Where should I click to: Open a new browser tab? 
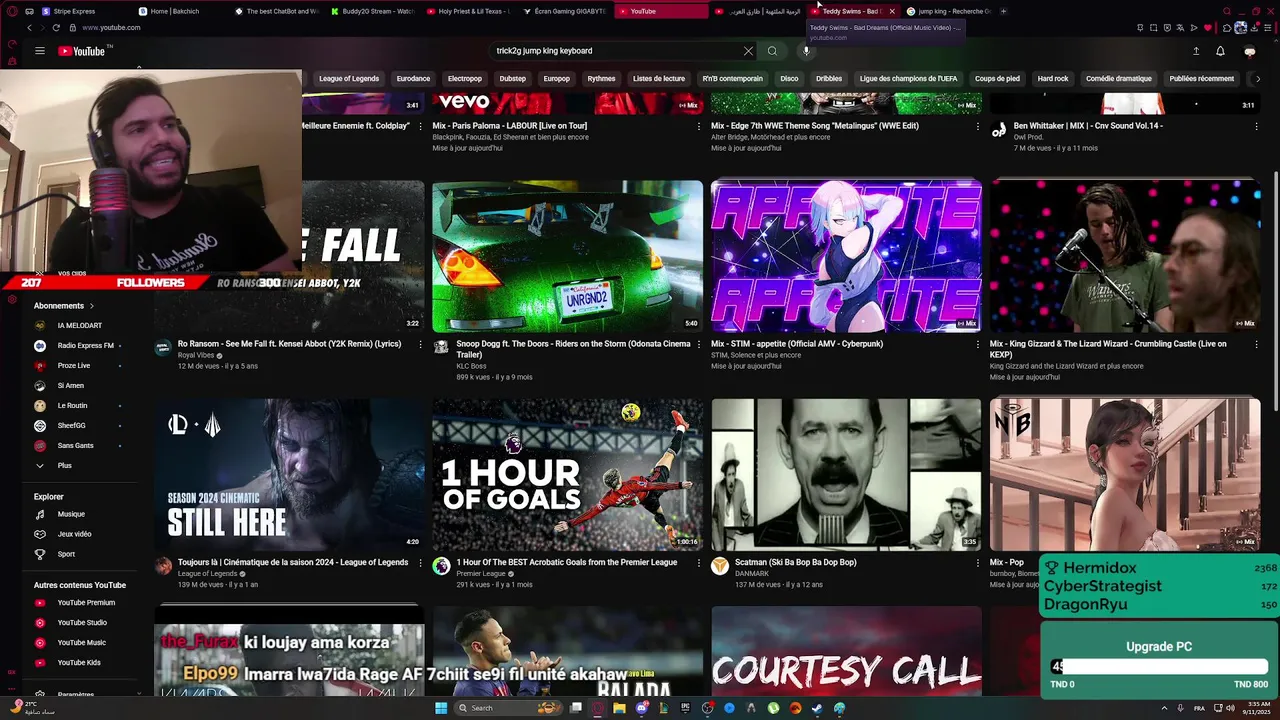tap(1003, 11)
